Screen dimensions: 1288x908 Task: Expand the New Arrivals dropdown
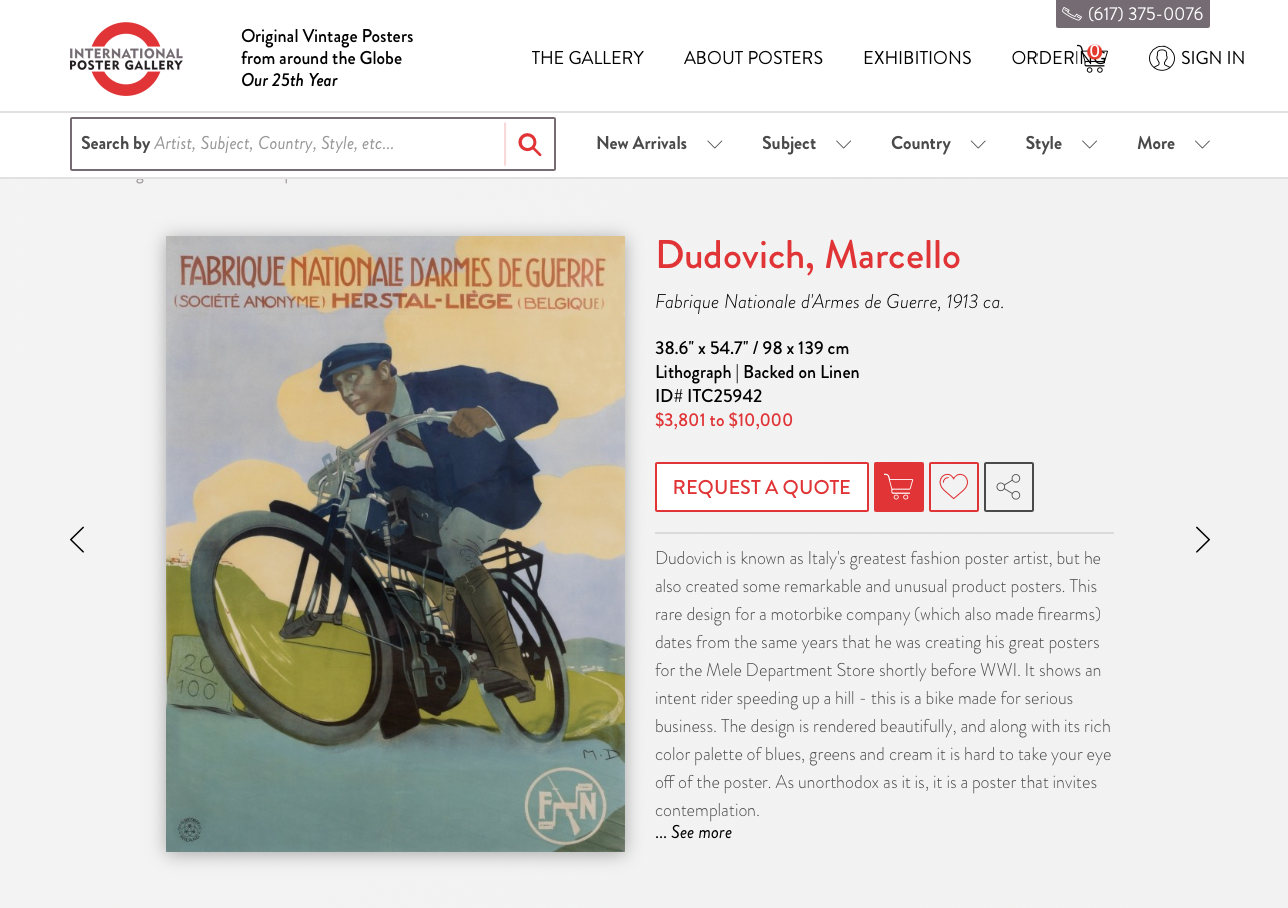pos(659,144)
